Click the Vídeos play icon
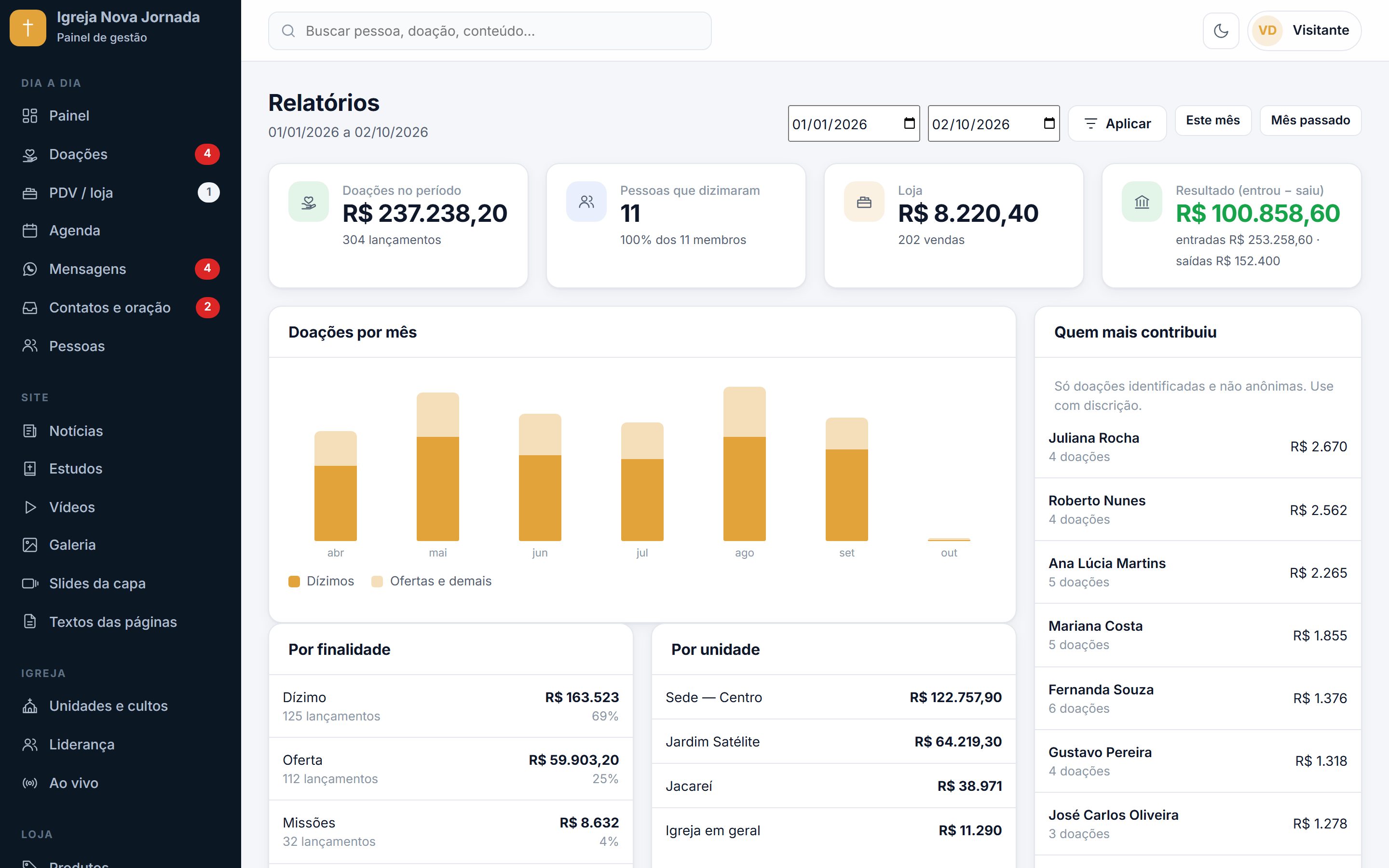Screen dimensions: 1389x868 pyautogui.click(x=30, y=507)
